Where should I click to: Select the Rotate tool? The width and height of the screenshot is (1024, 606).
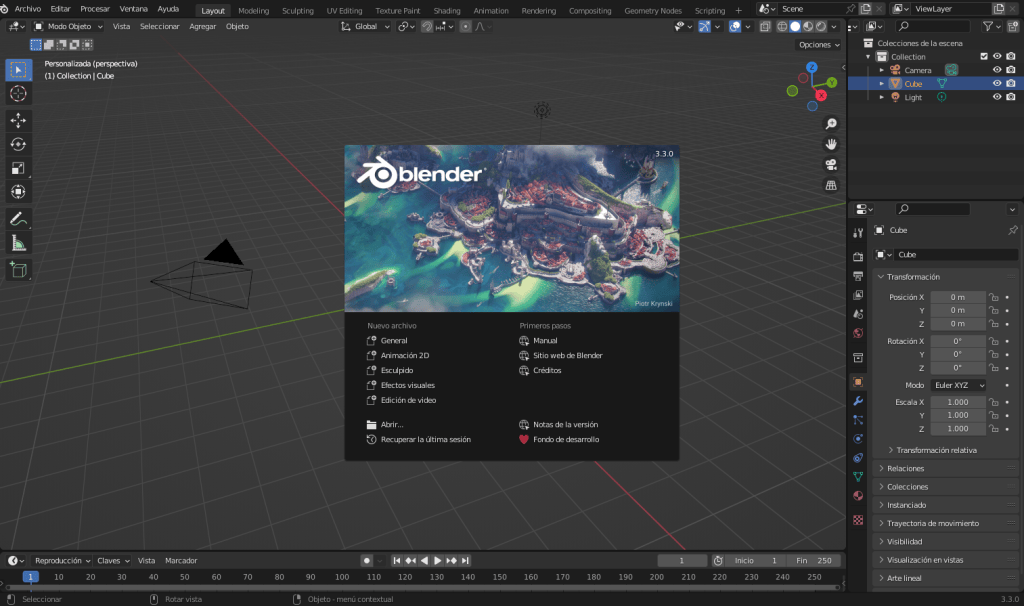click(18, 144)
